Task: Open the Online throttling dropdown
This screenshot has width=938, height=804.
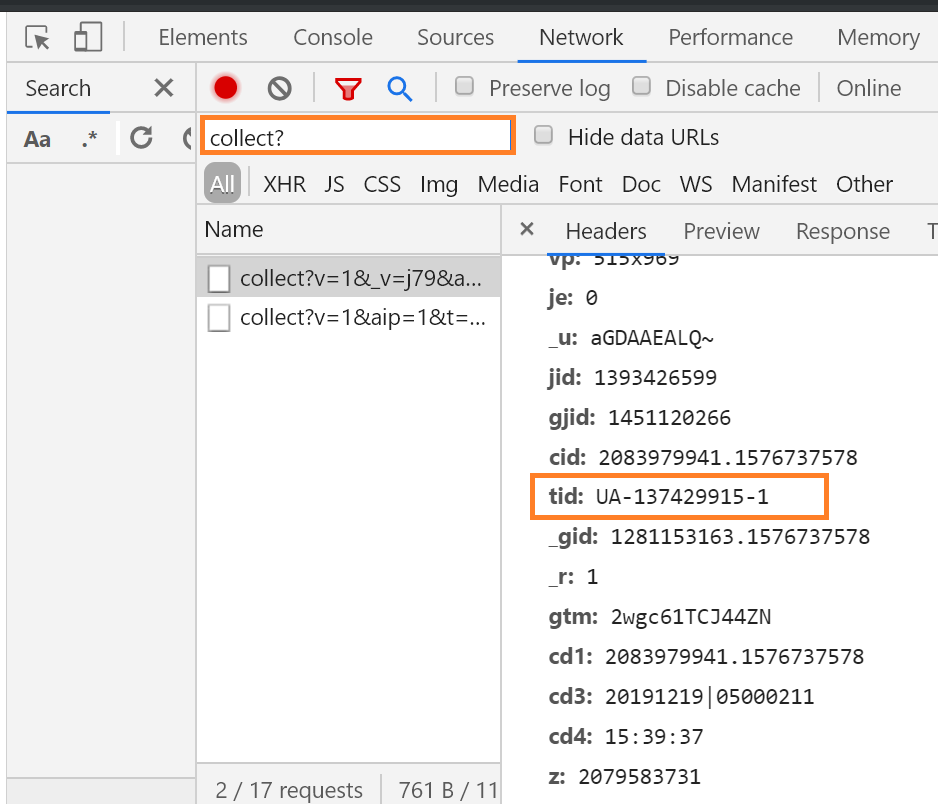Action: point(868,88)
